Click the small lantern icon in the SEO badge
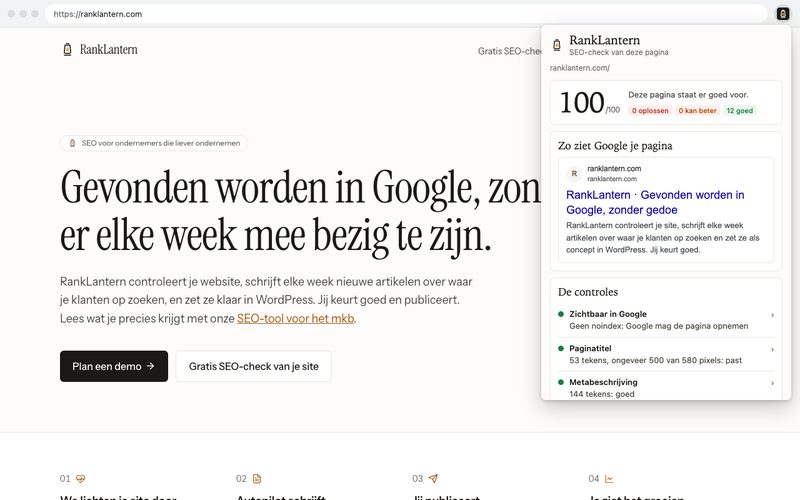The height and width of the screenshot is (500, 800). coord(72,143)
